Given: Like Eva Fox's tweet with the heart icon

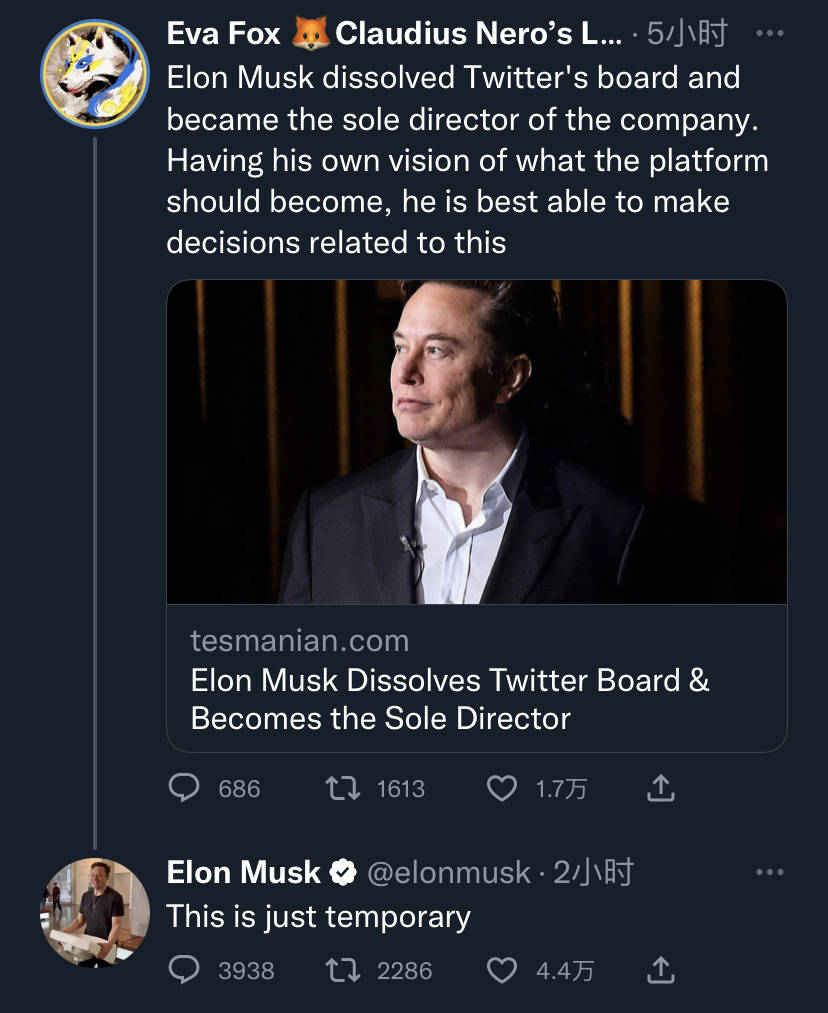Looking at the screenshot, I should pos(502,788).
